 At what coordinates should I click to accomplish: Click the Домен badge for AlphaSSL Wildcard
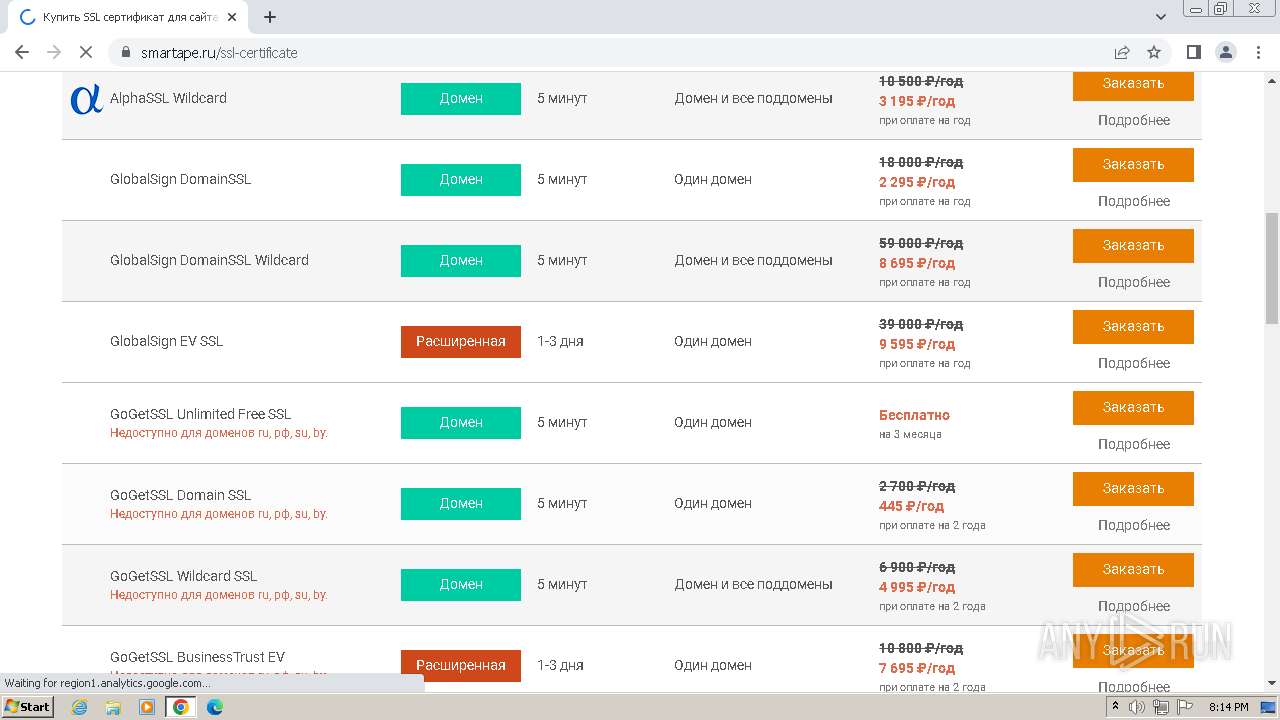pyautogui.click(x=461, y=99)
